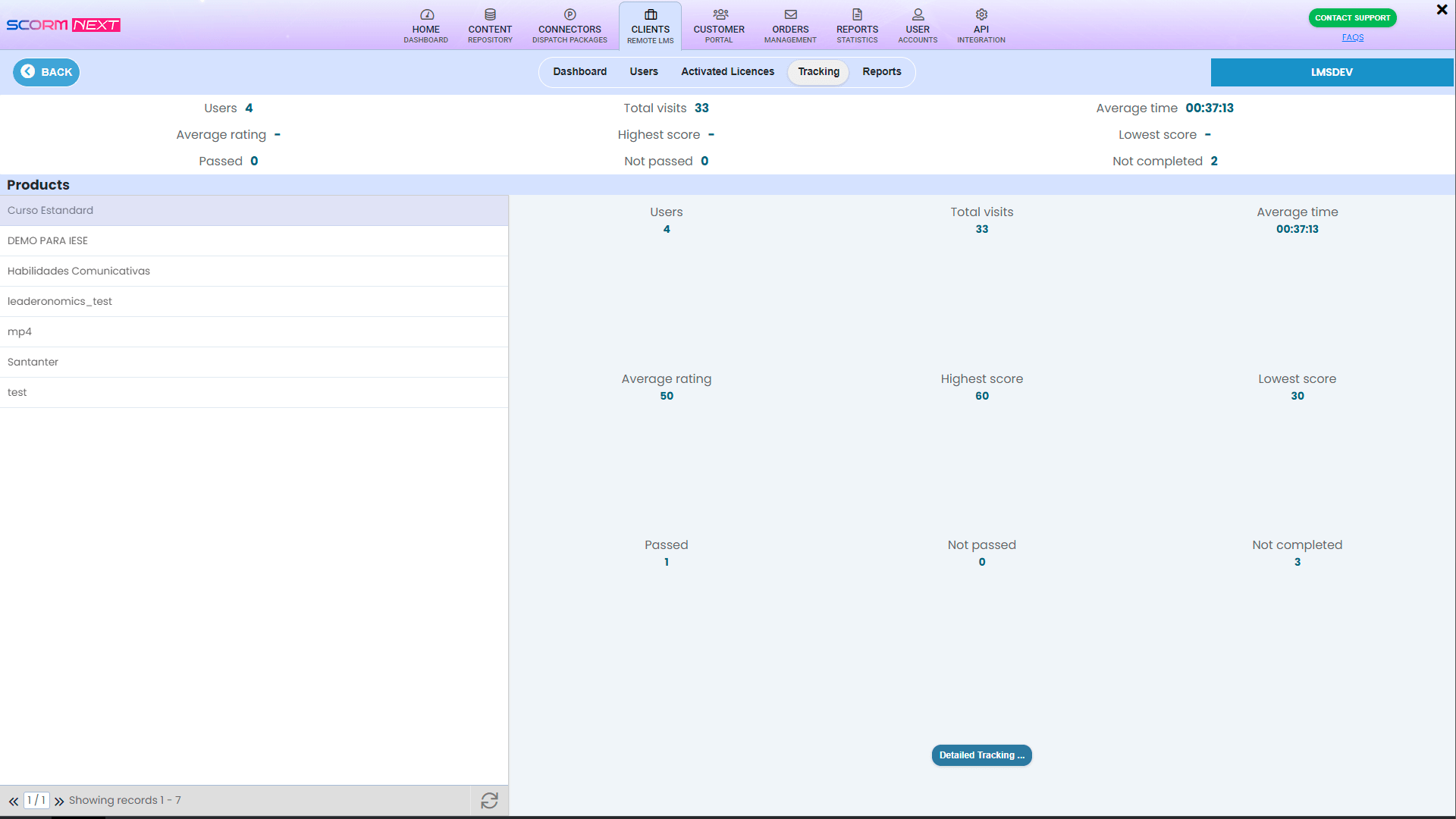Jump to the last page of records
1456x819 pixels.
pyautogui.click(x=60, y=800)
